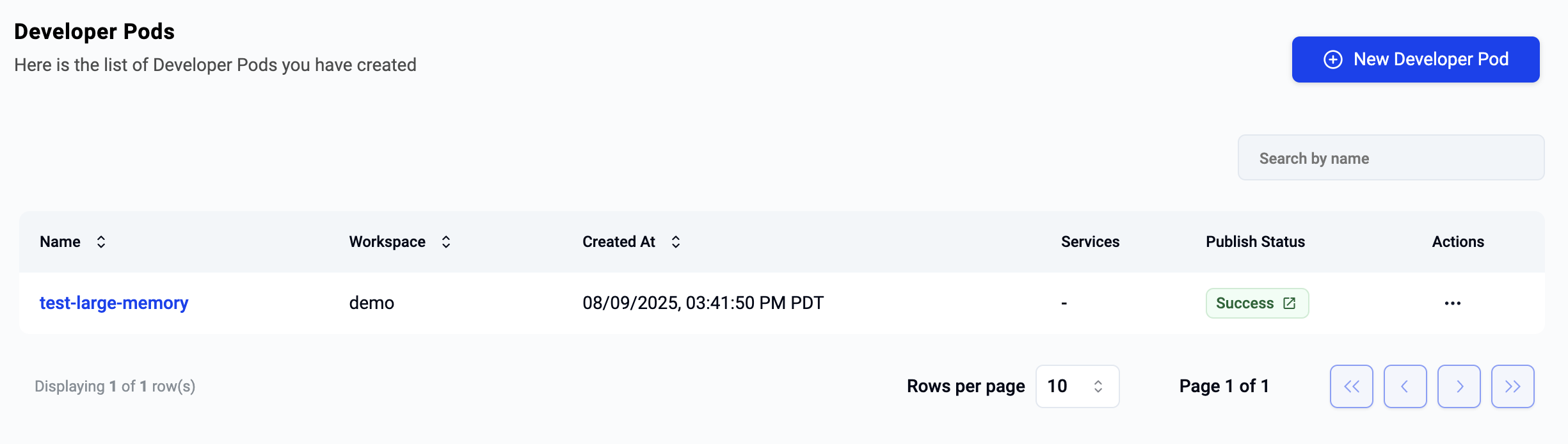Click the plus circle icon on New Developer Pod

pyautogui.click(x=1333, y=59)
